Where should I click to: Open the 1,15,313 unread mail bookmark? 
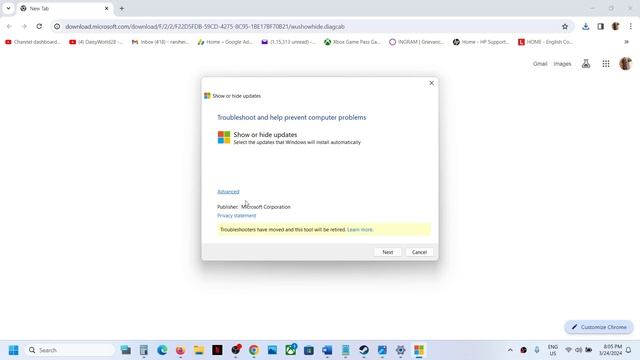click(289, 42)
